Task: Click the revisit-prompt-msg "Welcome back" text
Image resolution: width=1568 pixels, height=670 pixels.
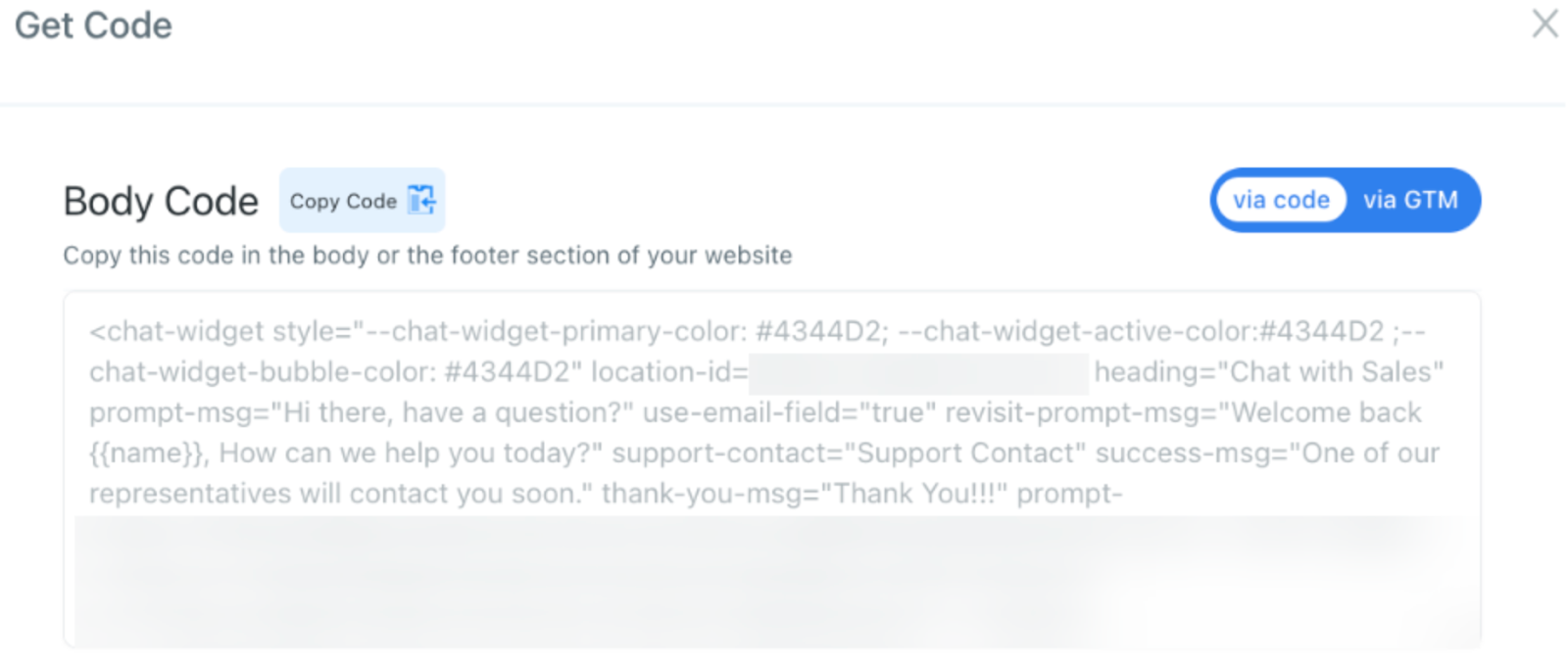Action: coord(1325,412)
